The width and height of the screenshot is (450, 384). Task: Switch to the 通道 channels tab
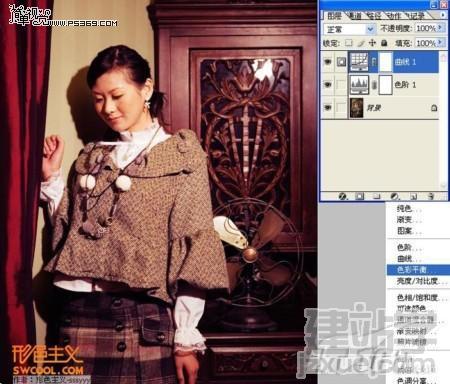pos(354,15)
